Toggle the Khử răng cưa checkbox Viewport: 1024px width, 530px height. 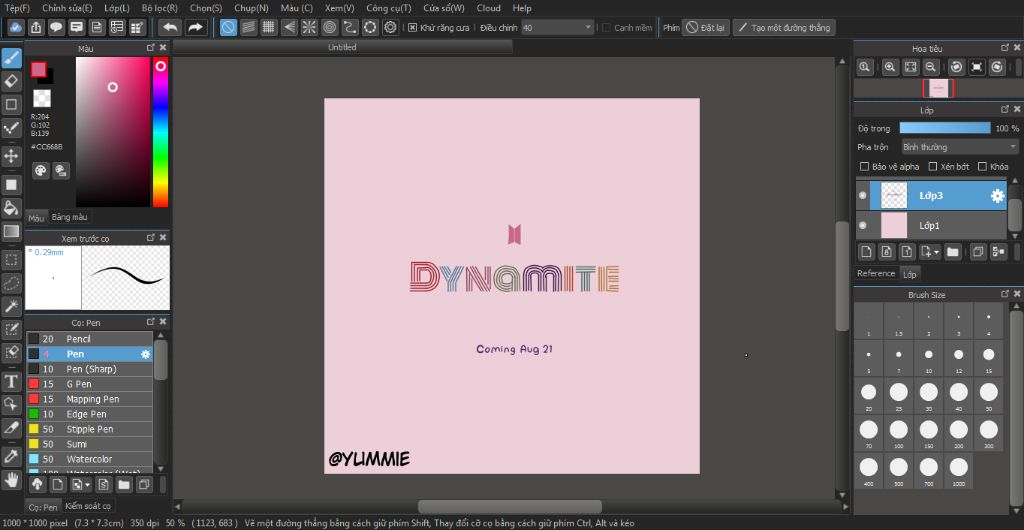pyautogui.click(x=412, y=27)
